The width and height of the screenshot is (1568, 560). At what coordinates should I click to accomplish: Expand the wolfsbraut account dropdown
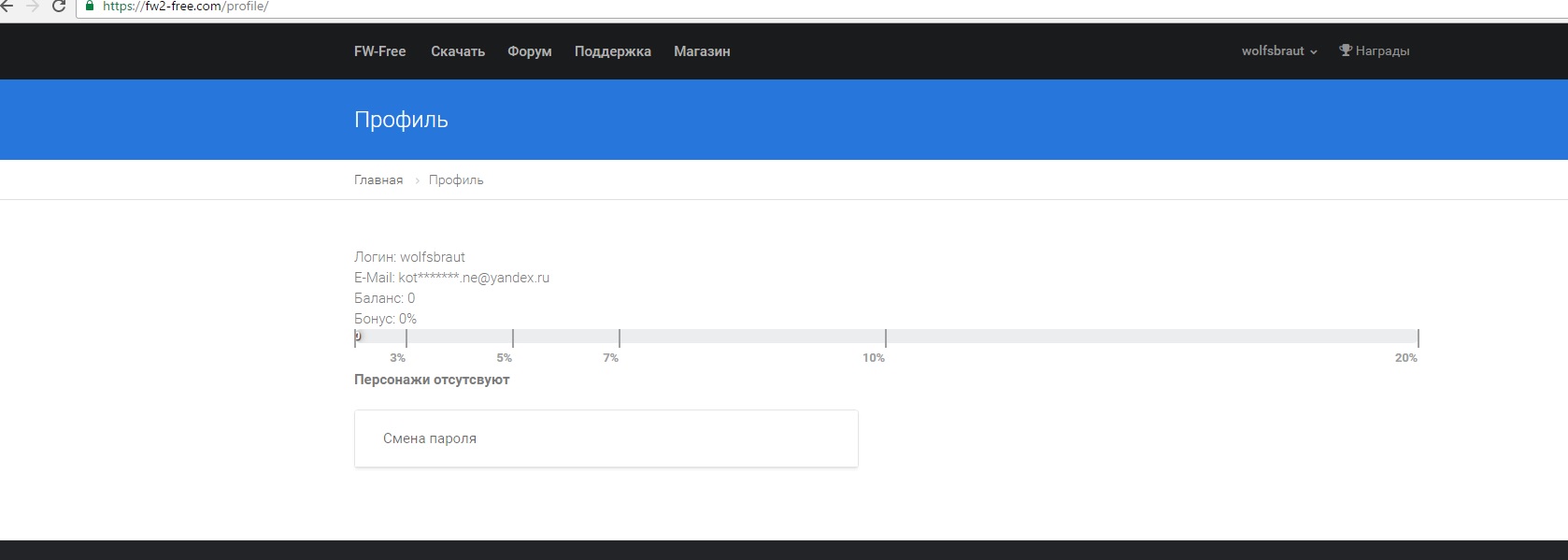pyautogui.click(x=1278, y=51)
